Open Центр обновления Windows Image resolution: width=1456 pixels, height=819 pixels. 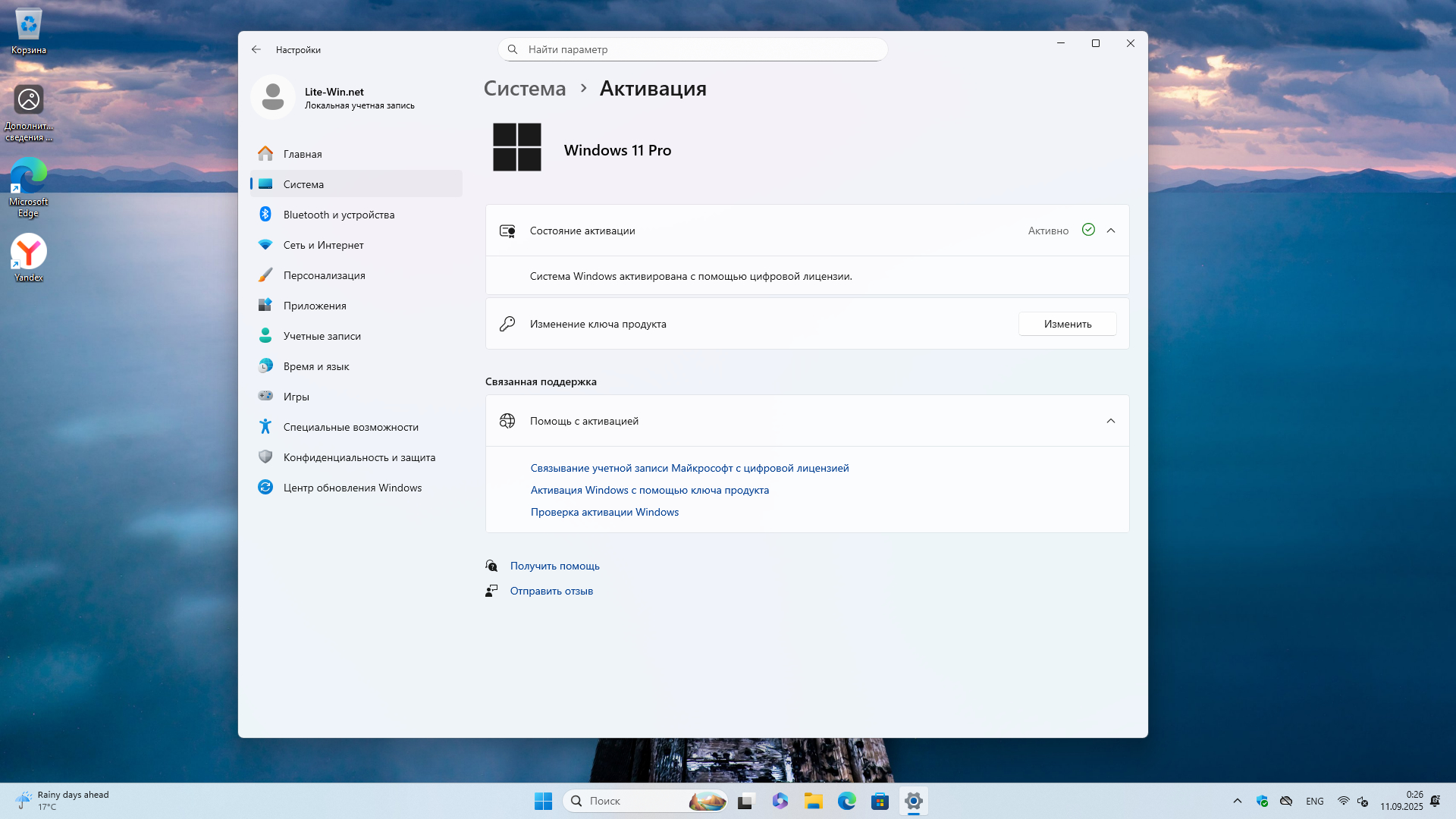(352, 488)
